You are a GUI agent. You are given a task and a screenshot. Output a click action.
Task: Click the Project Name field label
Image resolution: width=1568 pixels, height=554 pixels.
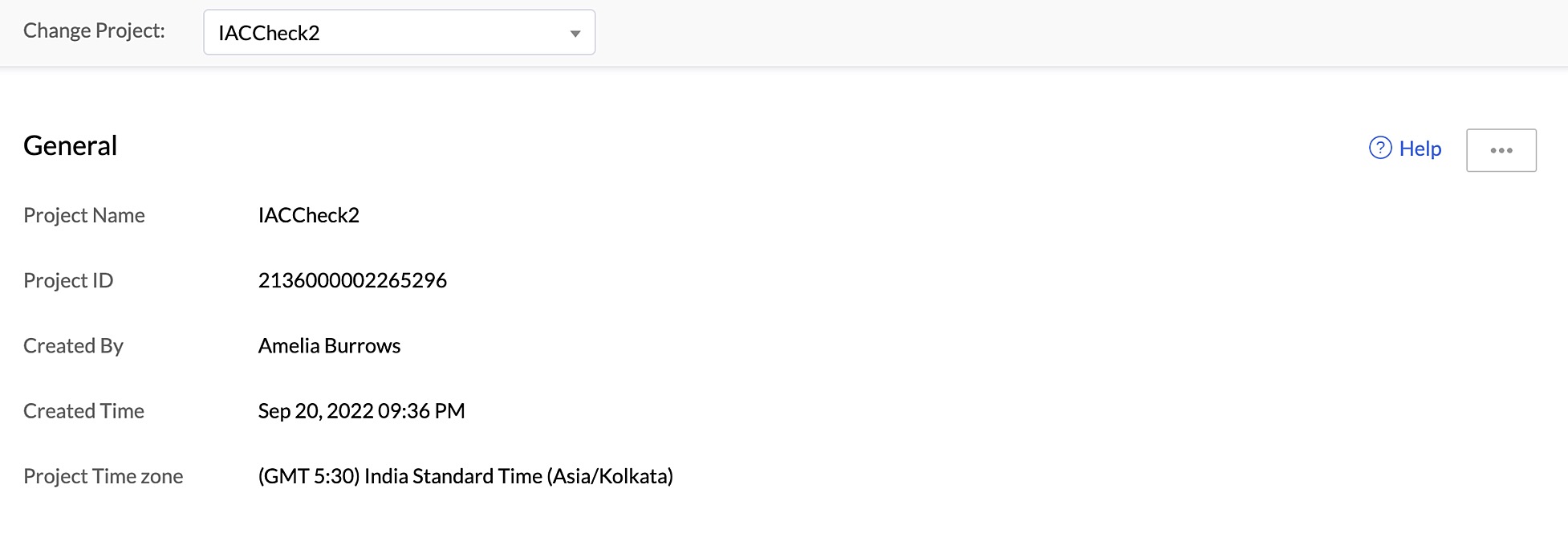[84, 215]
